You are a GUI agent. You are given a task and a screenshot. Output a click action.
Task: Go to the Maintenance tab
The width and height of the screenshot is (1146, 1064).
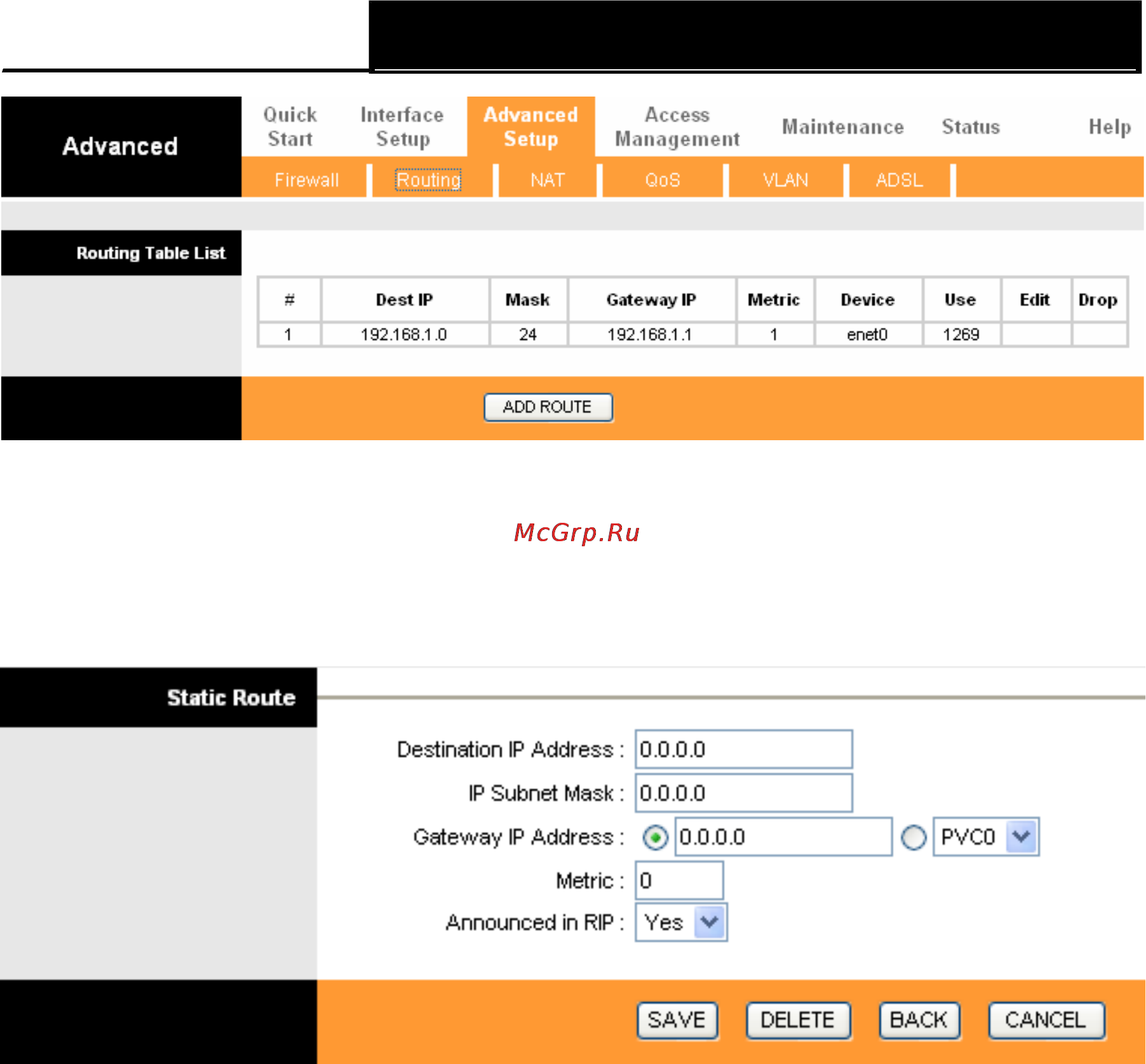point(843,127)
